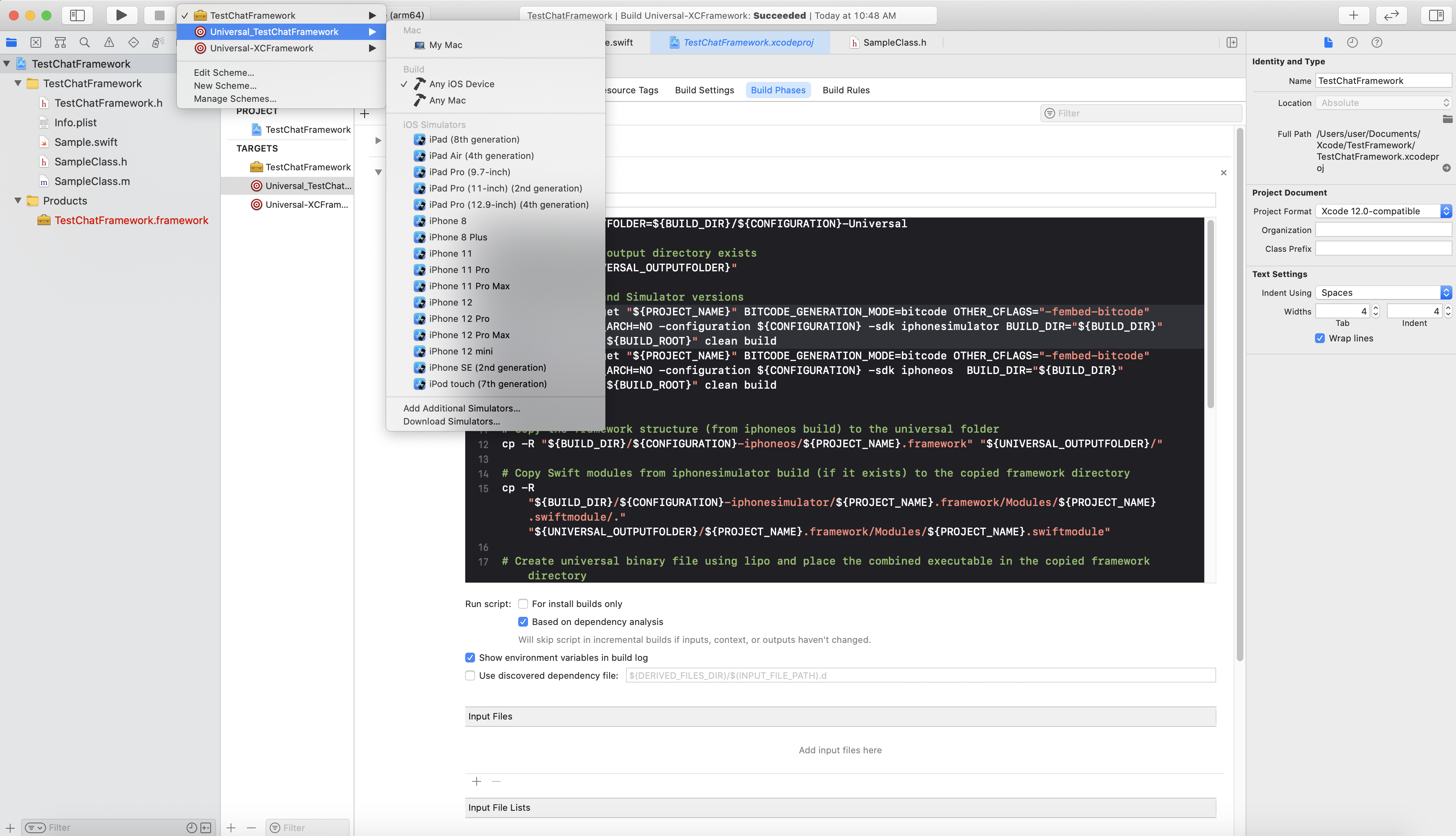Image resolution: width=1456 pixels, height=836 pixels.
Task: Open the Project Format dropdown
Action: tap(1383, 211)
